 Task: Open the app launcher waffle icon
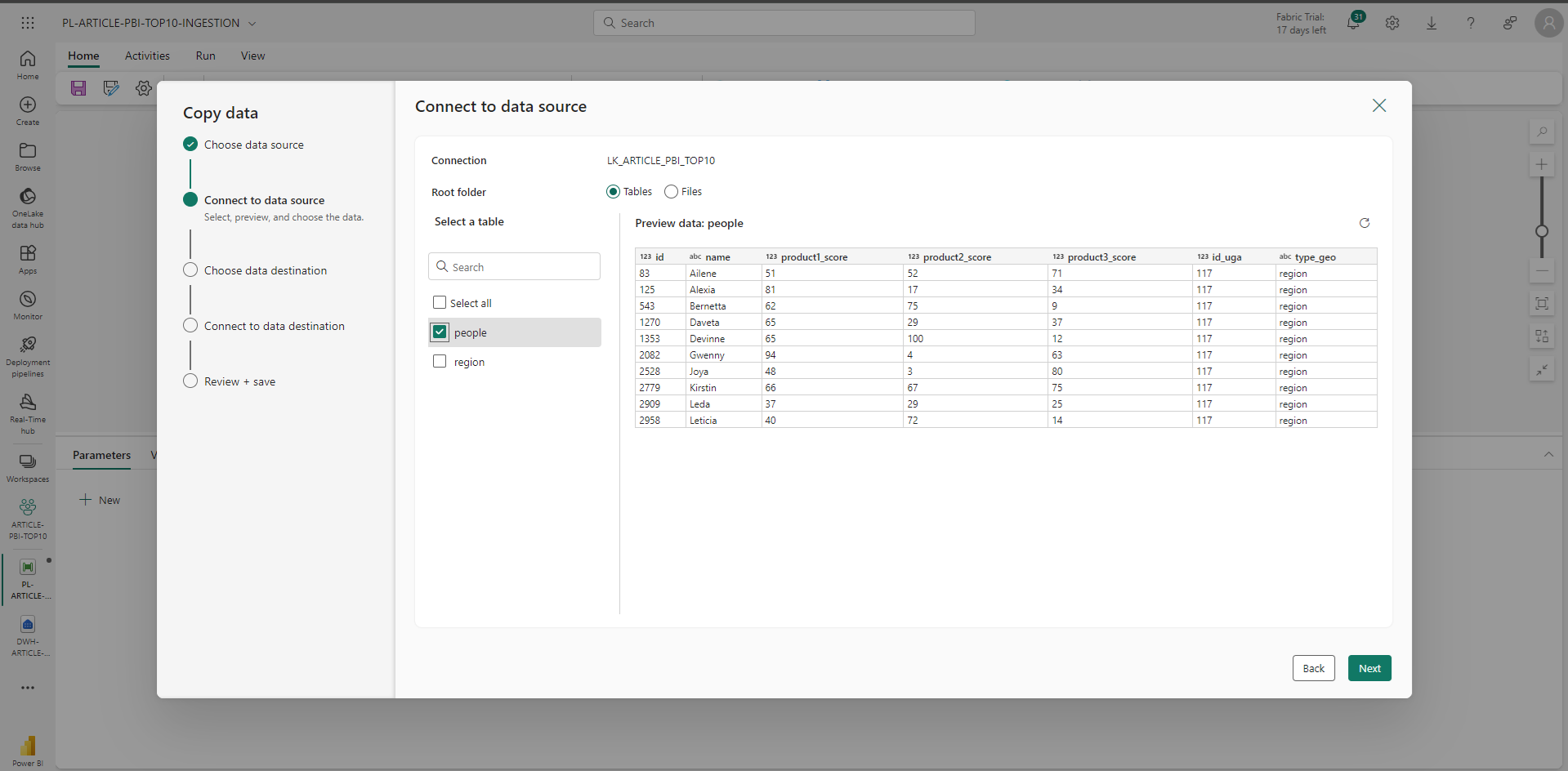[28, 23]
